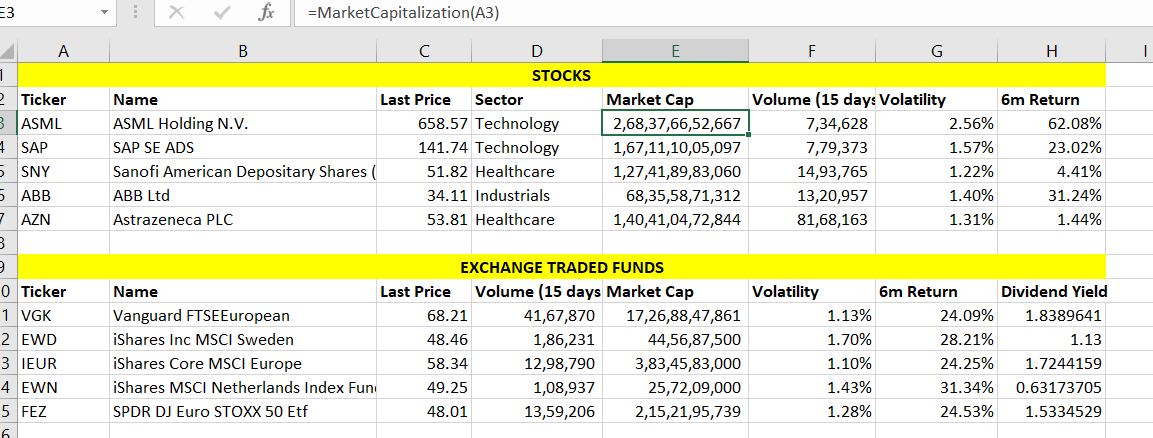Click the FEZ ticker cell

[63, 412]
